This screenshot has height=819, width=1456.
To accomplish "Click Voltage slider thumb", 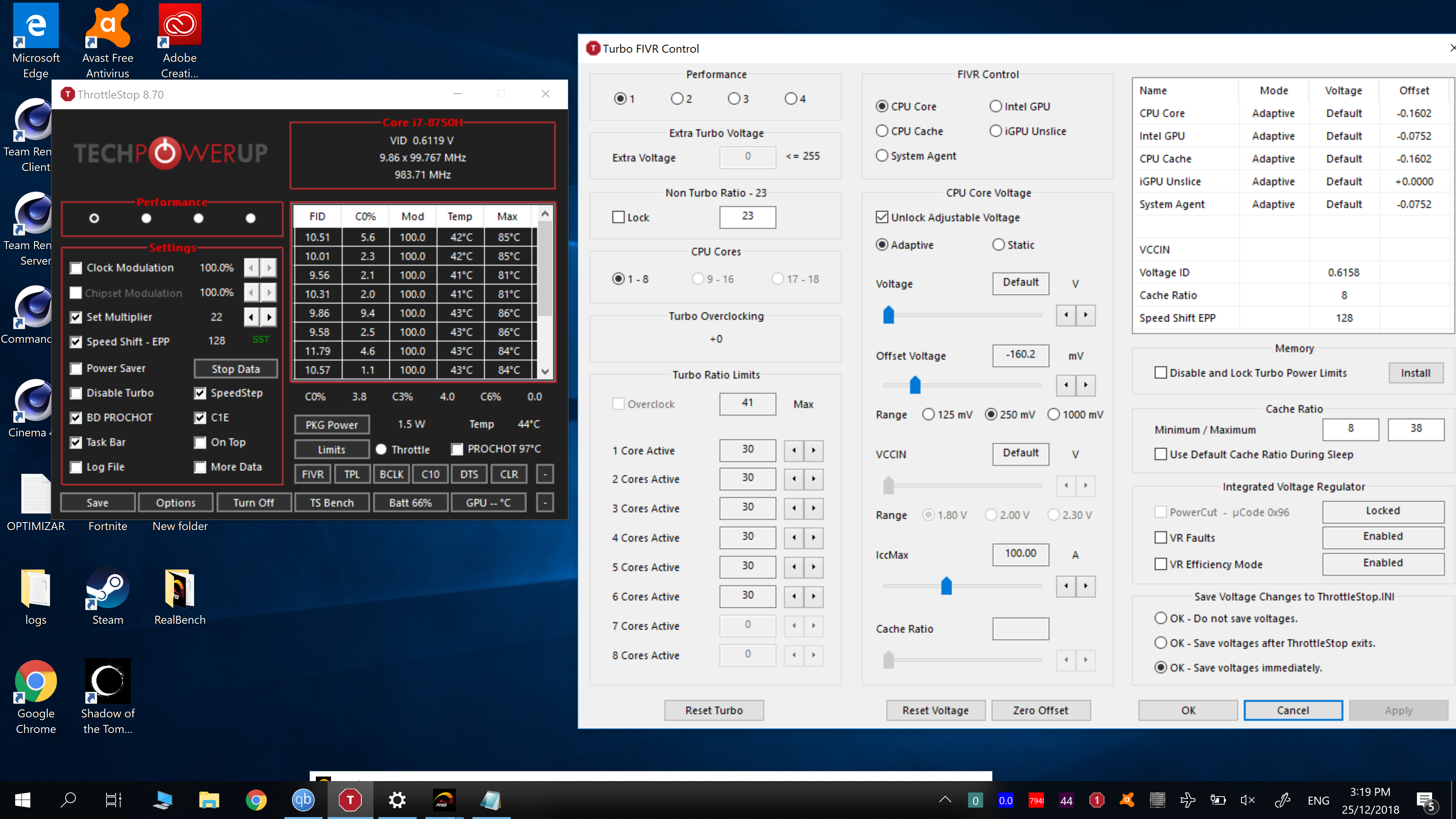I will click(x=888, y=315).
